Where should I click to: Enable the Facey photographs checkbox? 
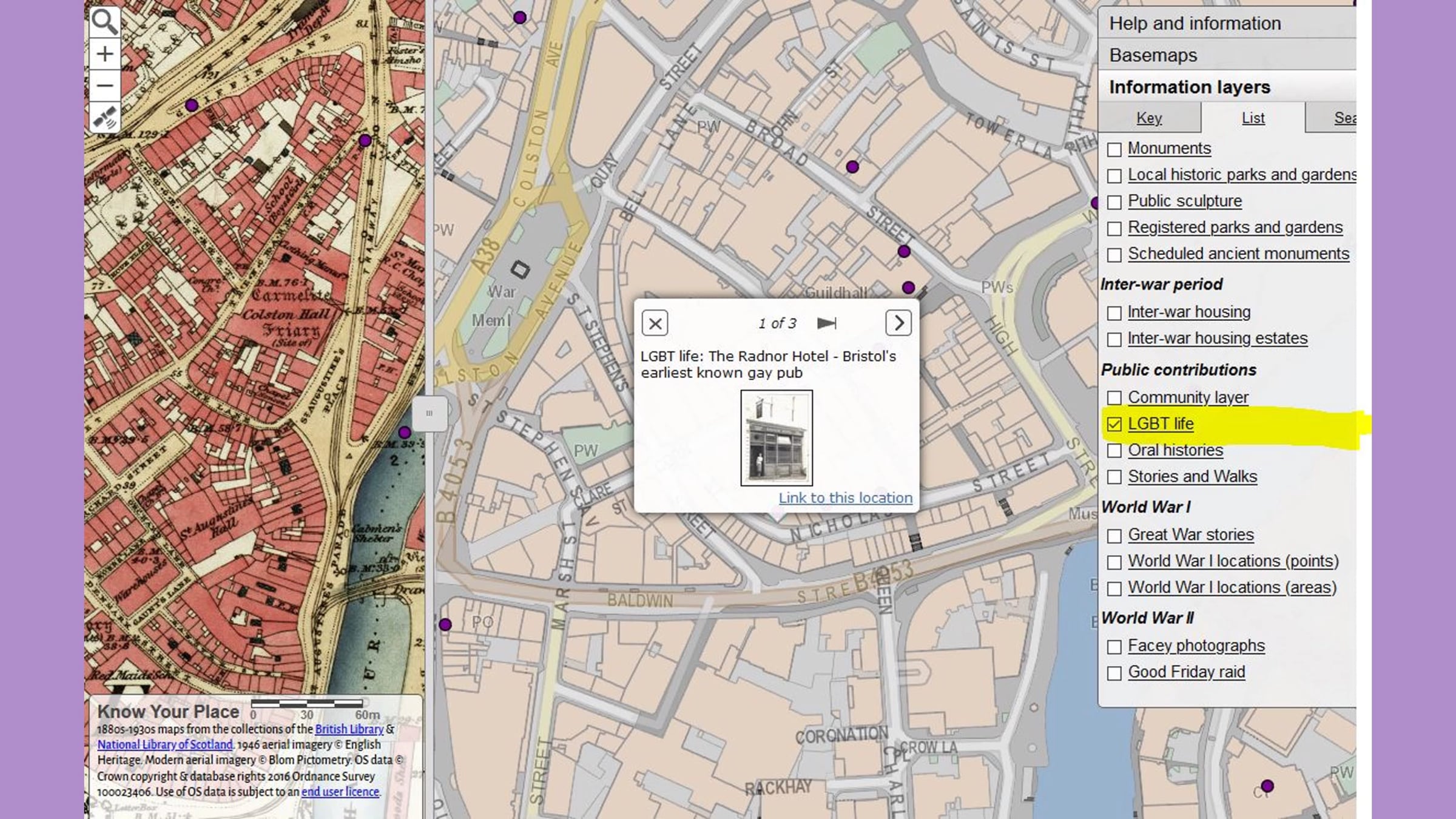point(1114,647)
